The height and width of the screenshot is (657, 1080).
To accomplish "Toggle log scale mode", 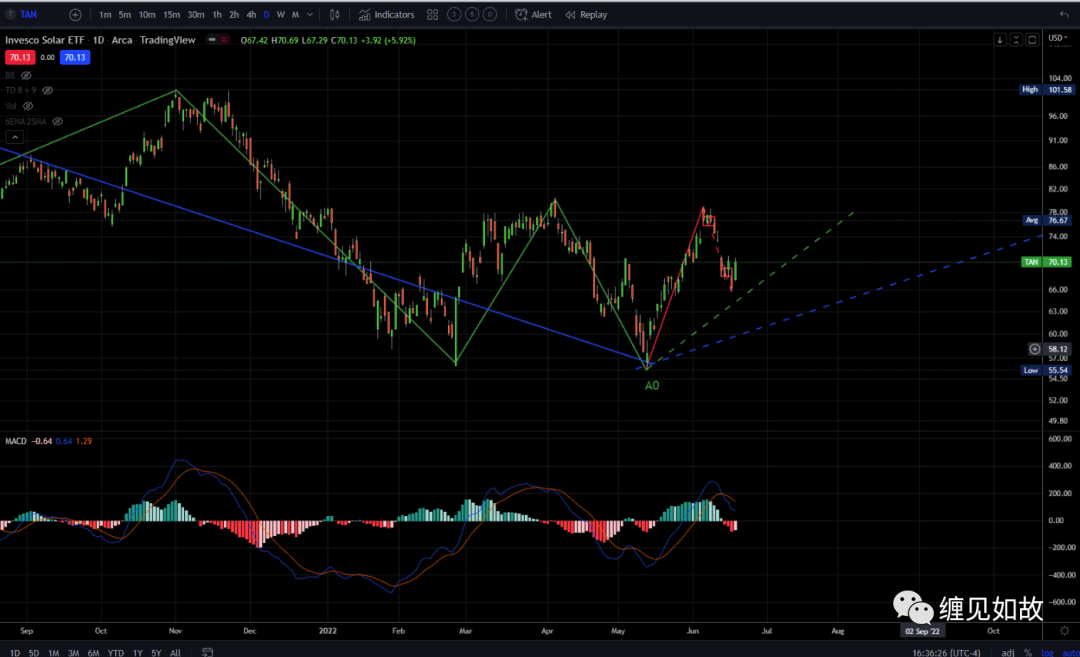I will [x=1047, y=652].
